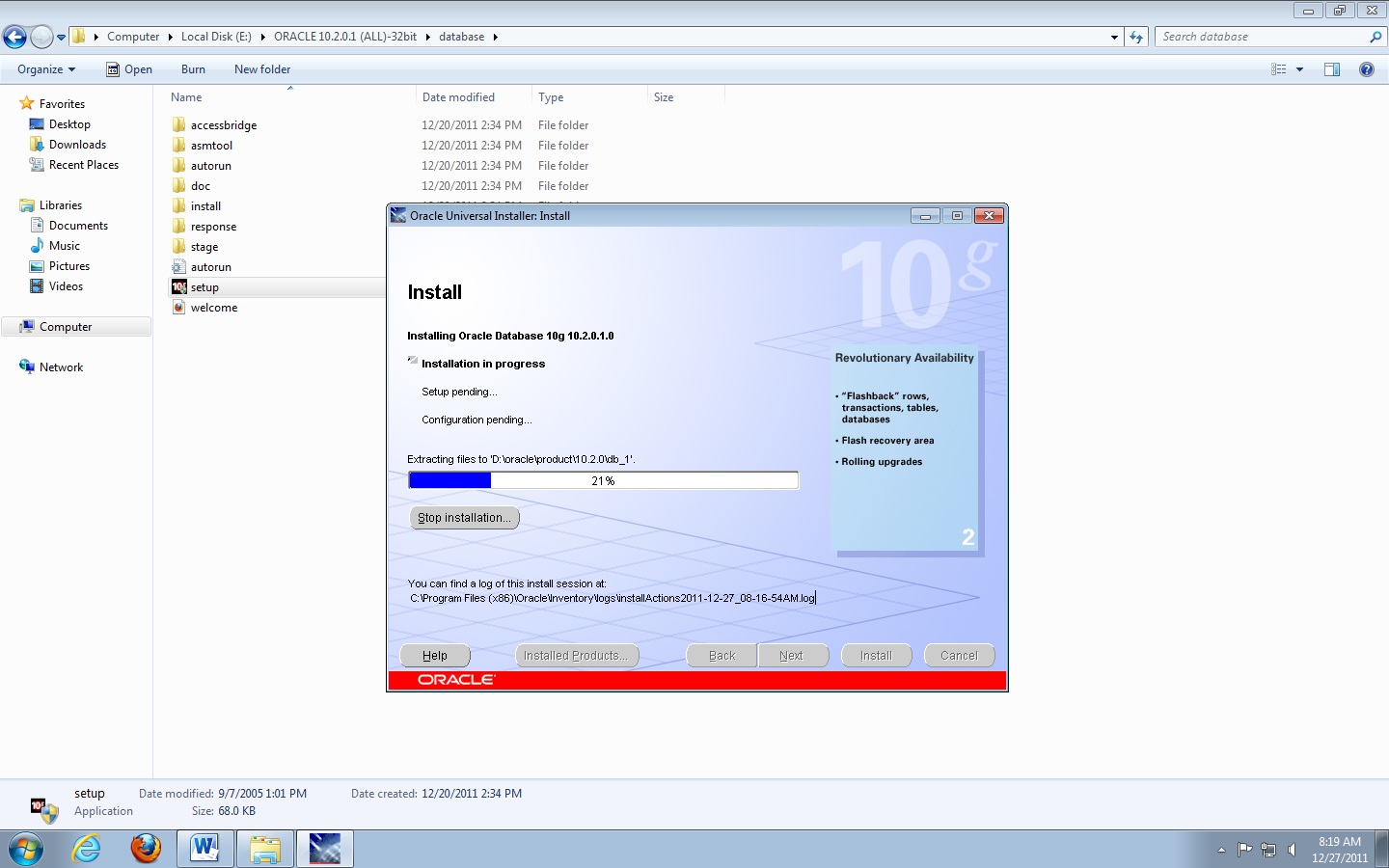Show hidden system tray icons

(1221, 850)
